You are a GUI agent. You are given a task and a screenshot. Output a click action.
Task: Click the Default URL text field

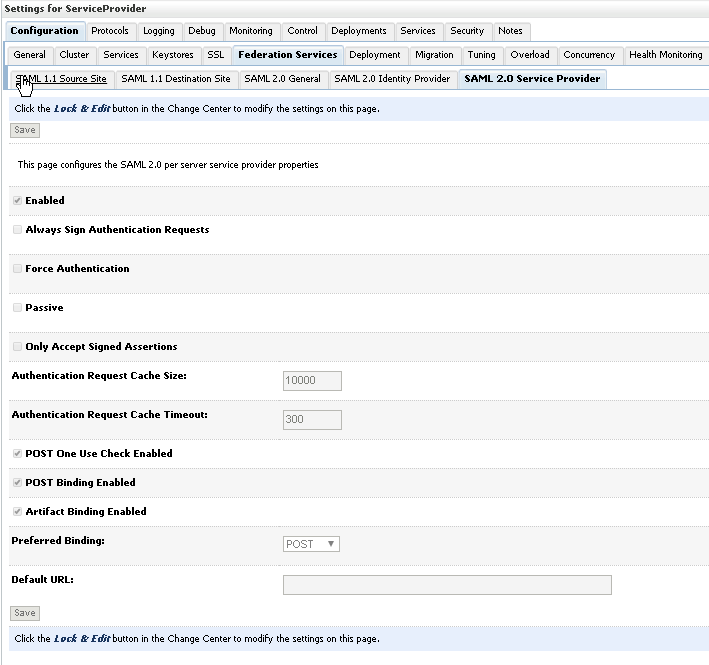point(447,585)
